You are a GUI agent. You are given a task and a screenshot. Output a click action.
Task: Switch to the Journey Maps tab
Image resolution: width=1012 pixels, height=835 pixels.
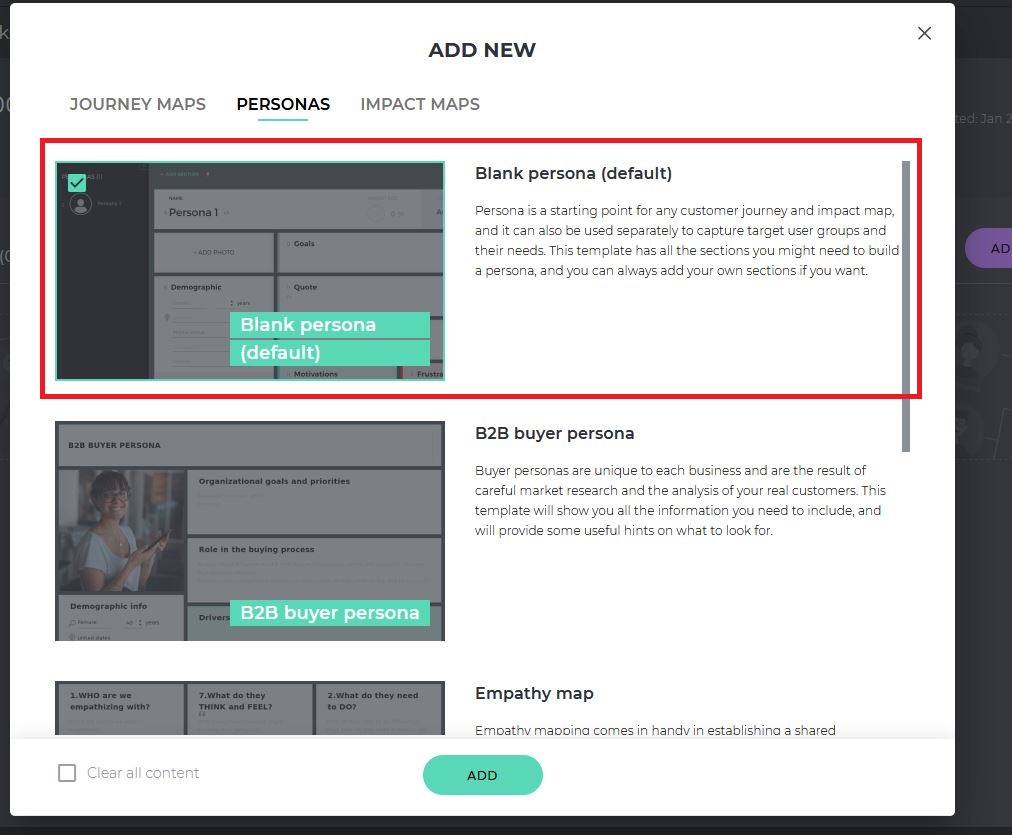[137, 104]
